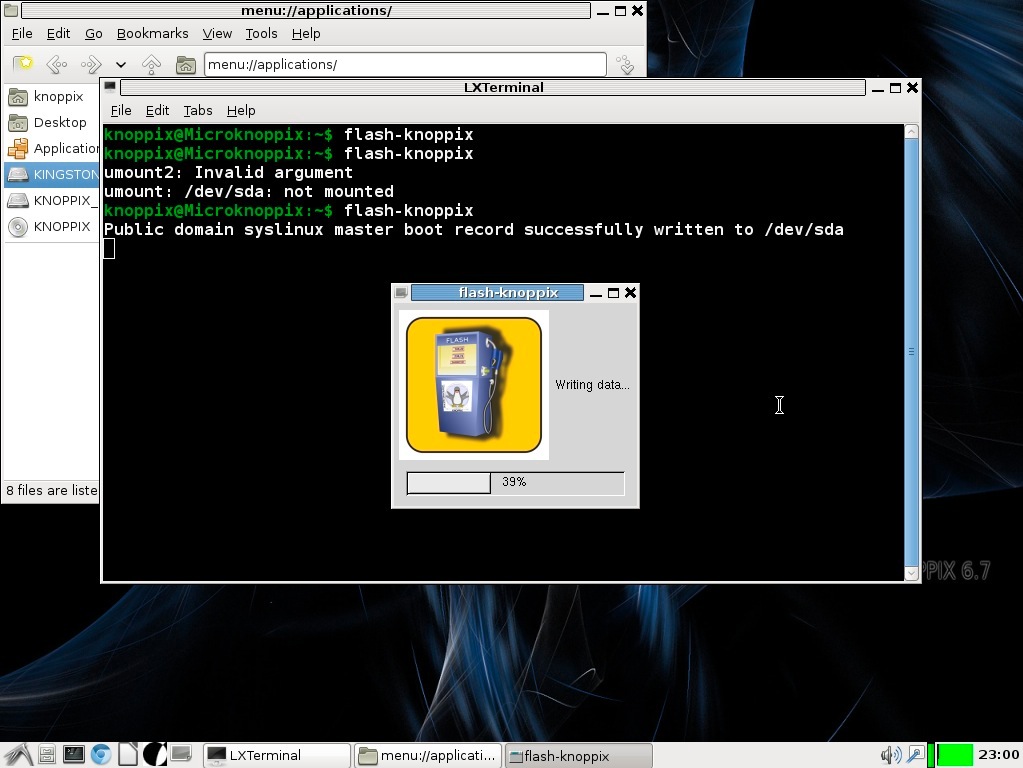The width and height of the screenshot is (1023, 768).
Task: Click the go/jump icon beside the address bar
Action: coord(625,64)
